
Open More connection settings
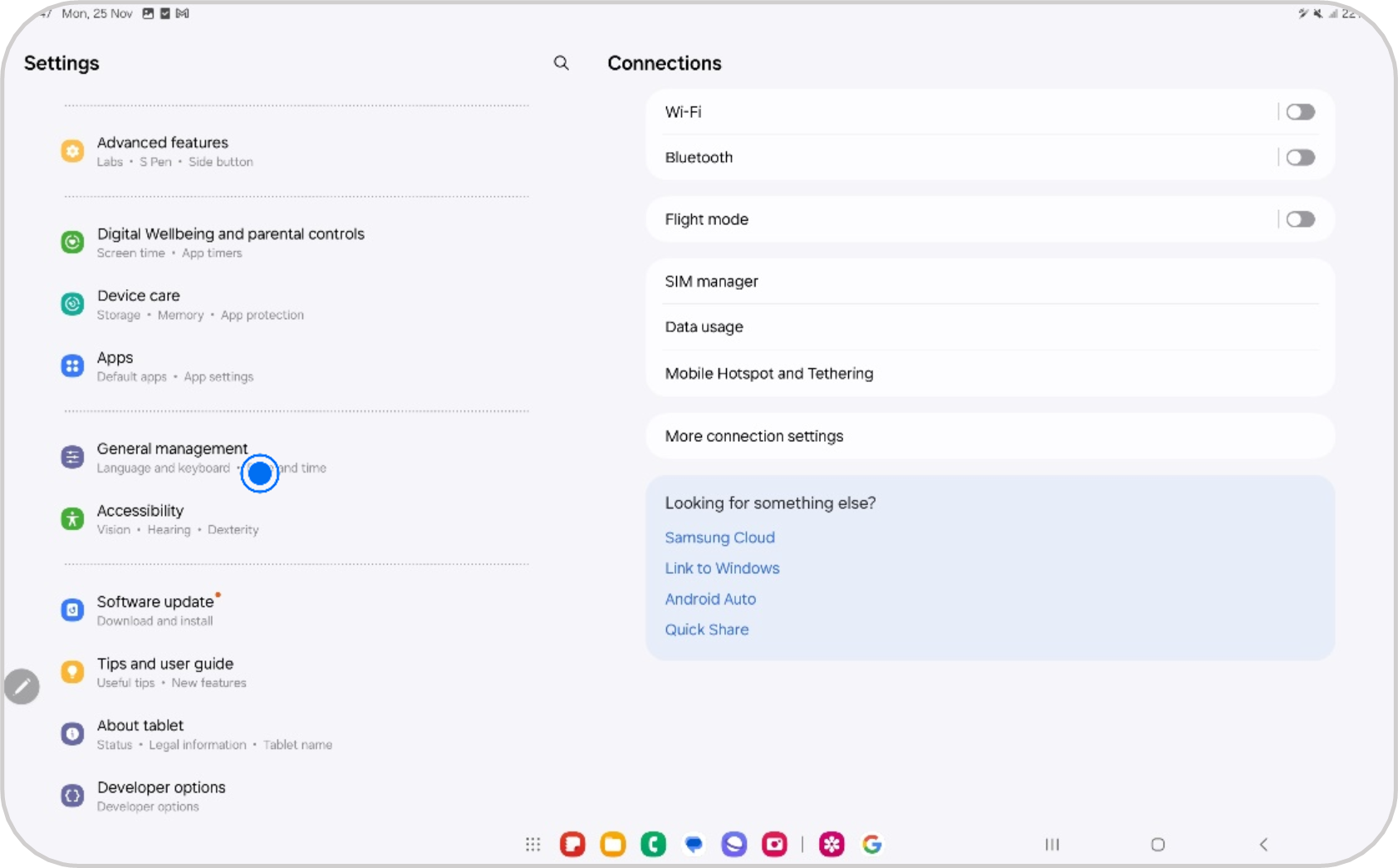(x=753, y=436)
